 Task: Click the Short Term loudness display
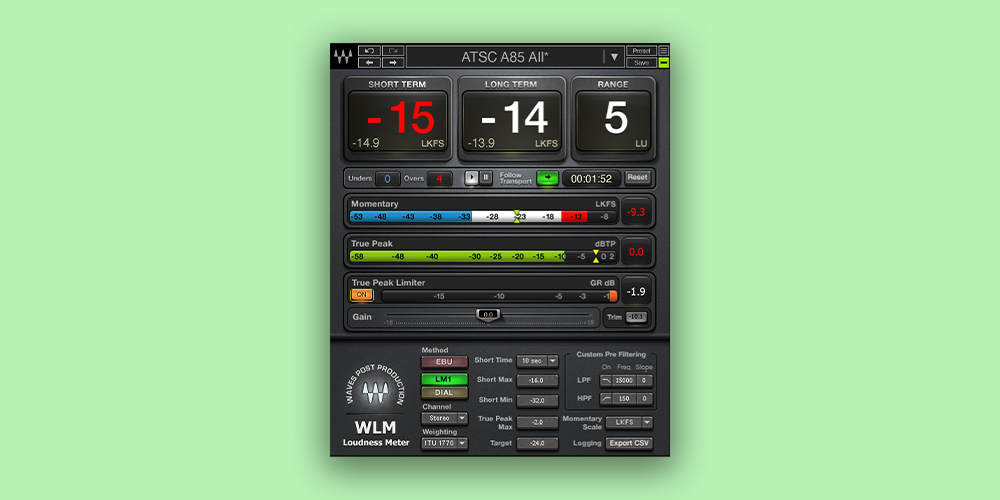pyautogui.click(x=397, y=121)
